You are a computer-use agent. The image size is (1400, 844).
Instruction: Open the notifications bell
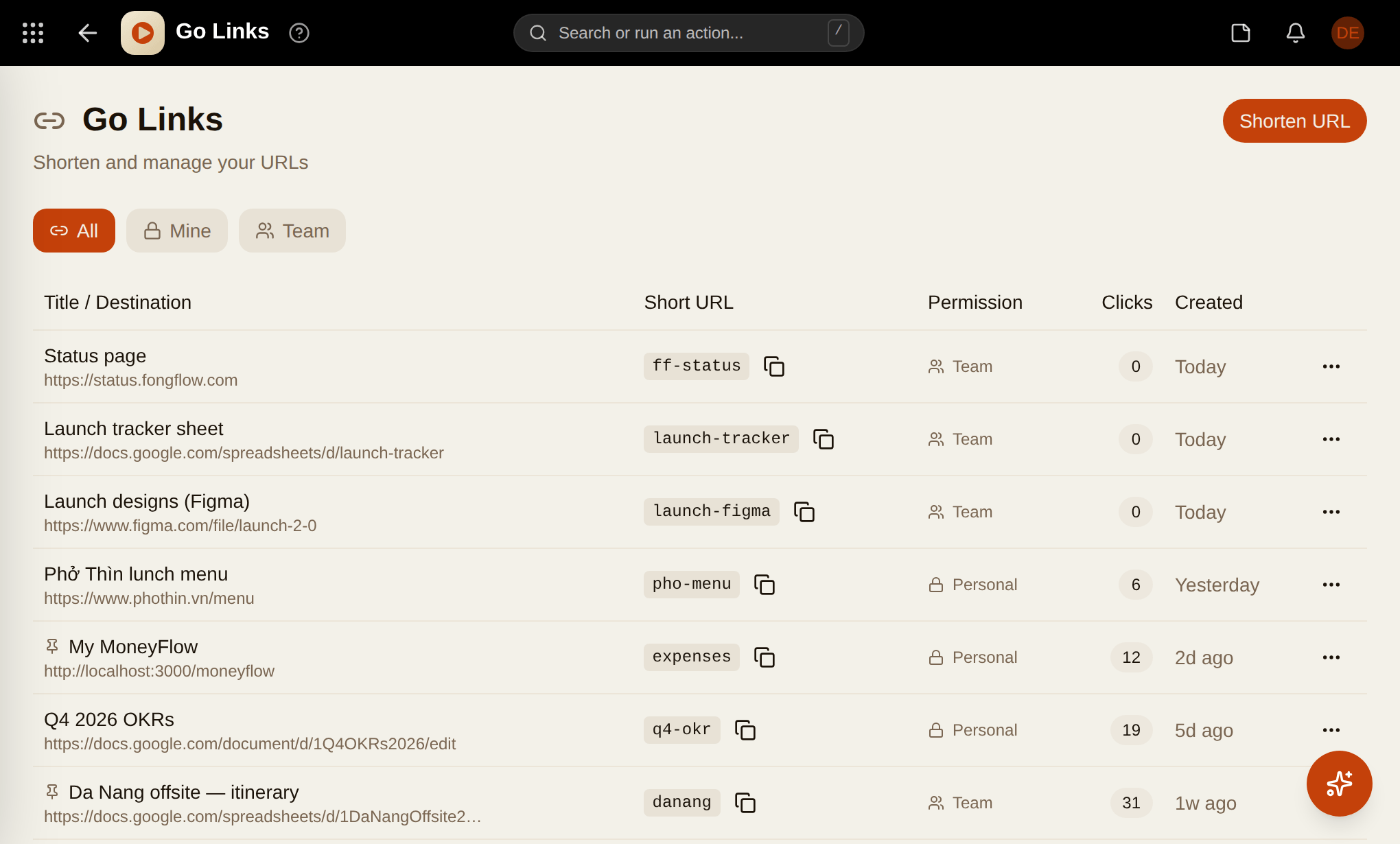[1296, 33]
